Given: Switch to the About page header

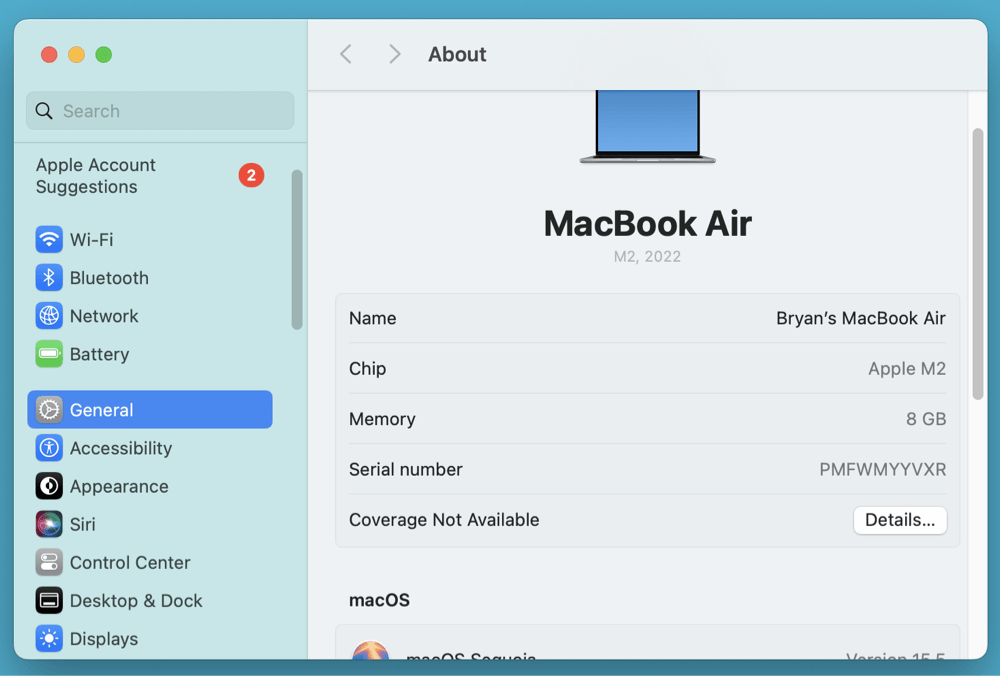Looking at the screenshot, I should 457,54.
